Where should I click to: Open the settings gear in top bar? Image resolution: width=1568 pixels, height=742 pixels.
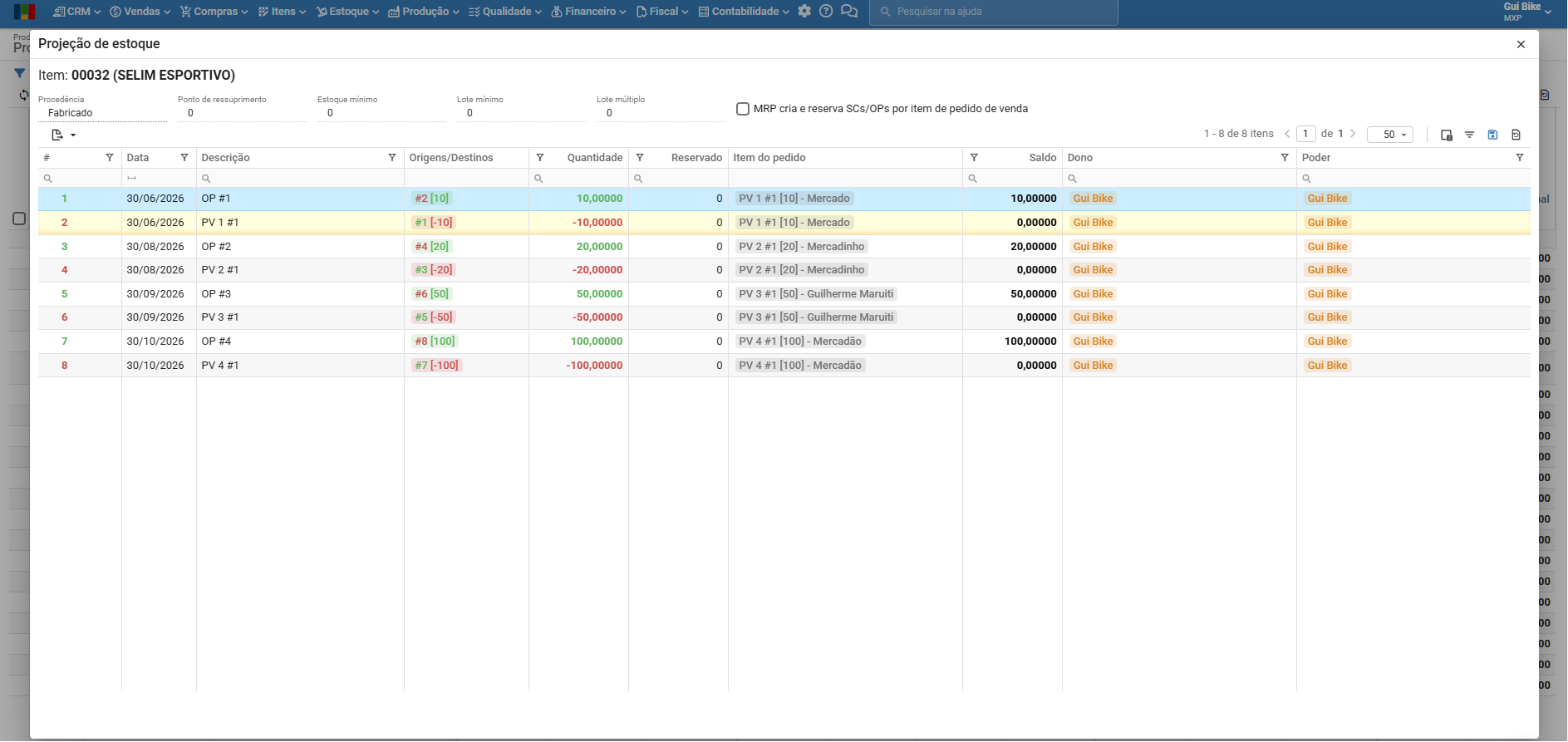[804, 12]
